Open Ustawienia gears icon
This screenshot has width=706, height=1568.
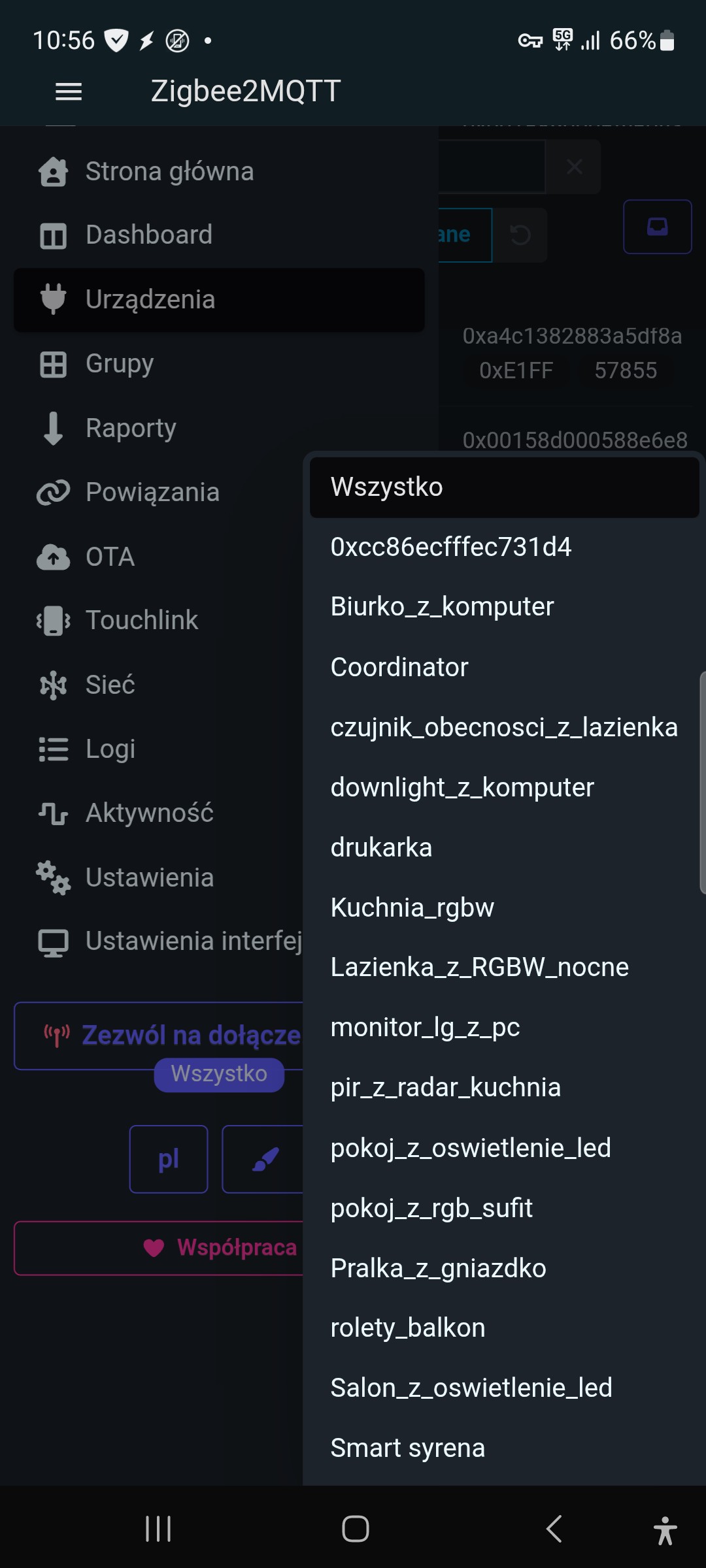[53, 877]
